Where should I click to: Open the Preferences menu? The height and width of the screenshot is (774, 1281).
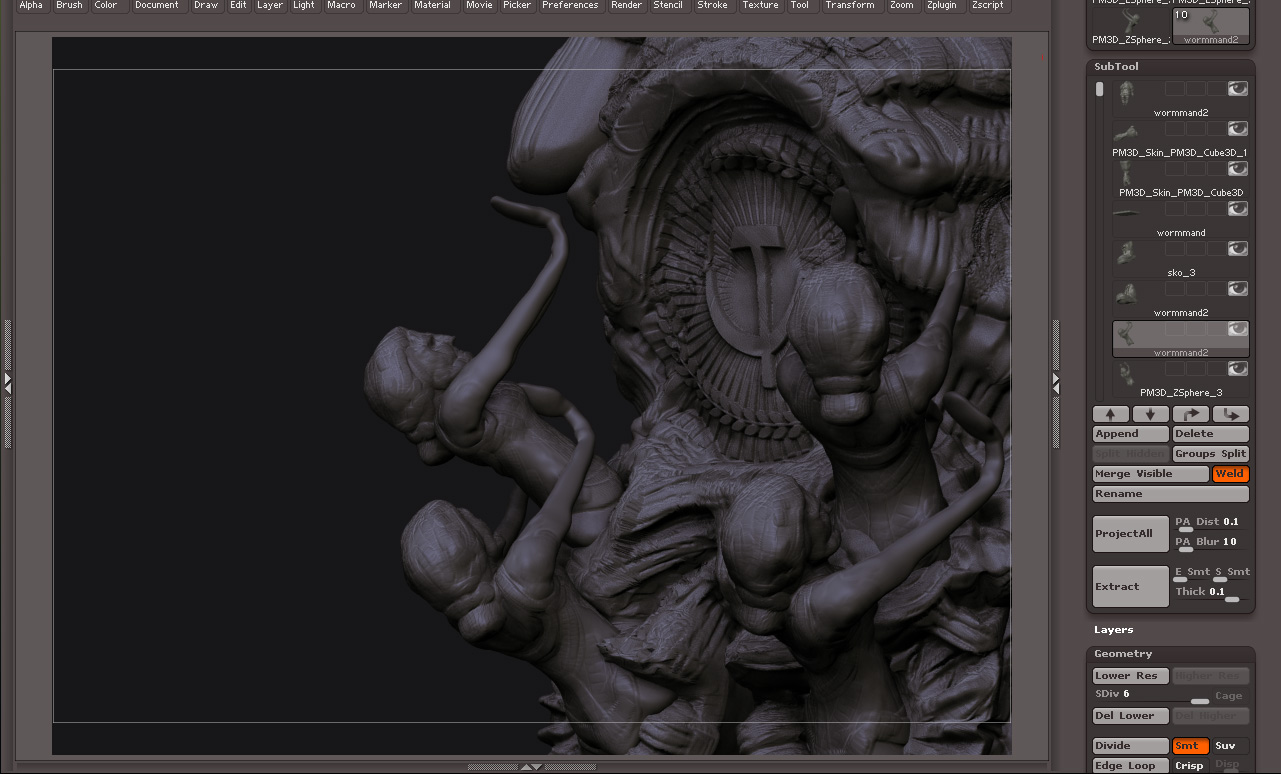[571, 6]
